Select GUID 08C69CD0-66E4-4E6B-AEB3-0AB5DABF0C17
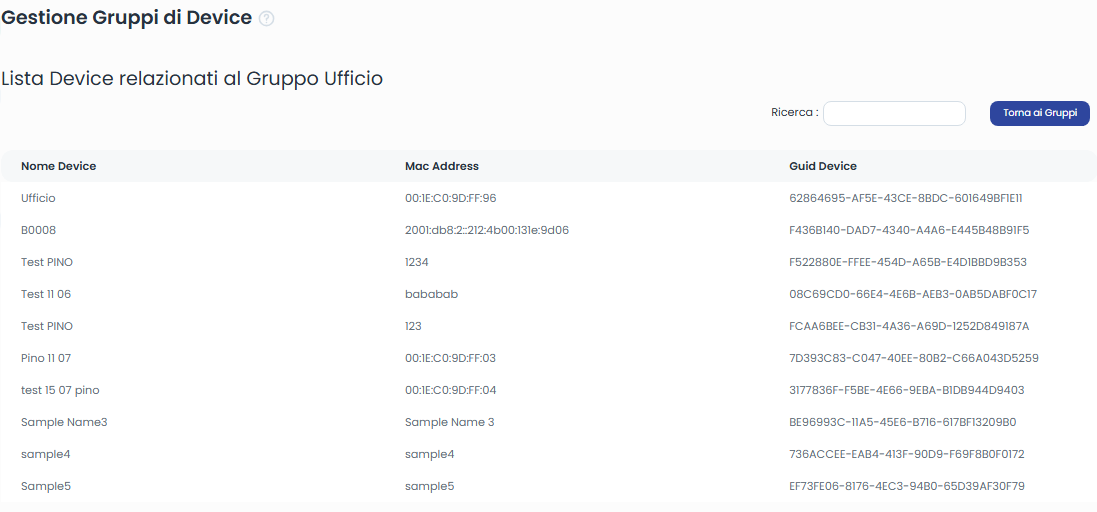 pos(913,294)
